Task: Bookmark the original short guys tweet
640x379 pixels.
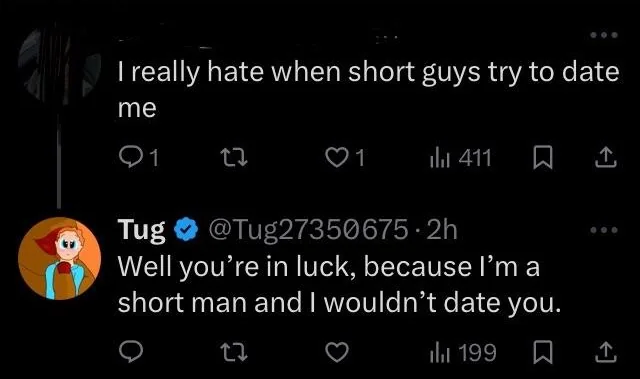Action: pyautogui.click(x=543, y=157)
